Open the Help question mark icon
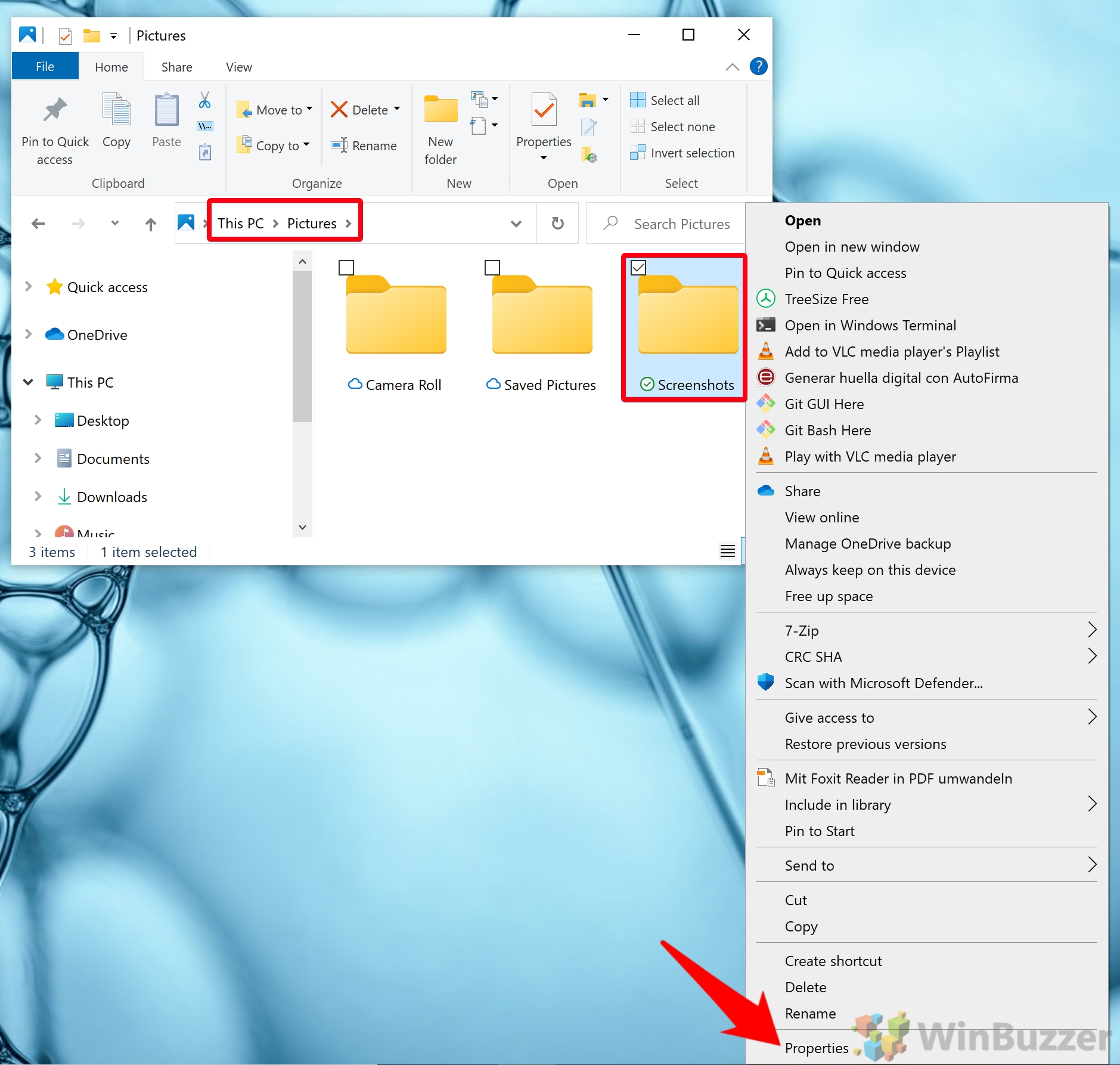1120x1065 pixels. pyautogui.click(x=758, y=67)
